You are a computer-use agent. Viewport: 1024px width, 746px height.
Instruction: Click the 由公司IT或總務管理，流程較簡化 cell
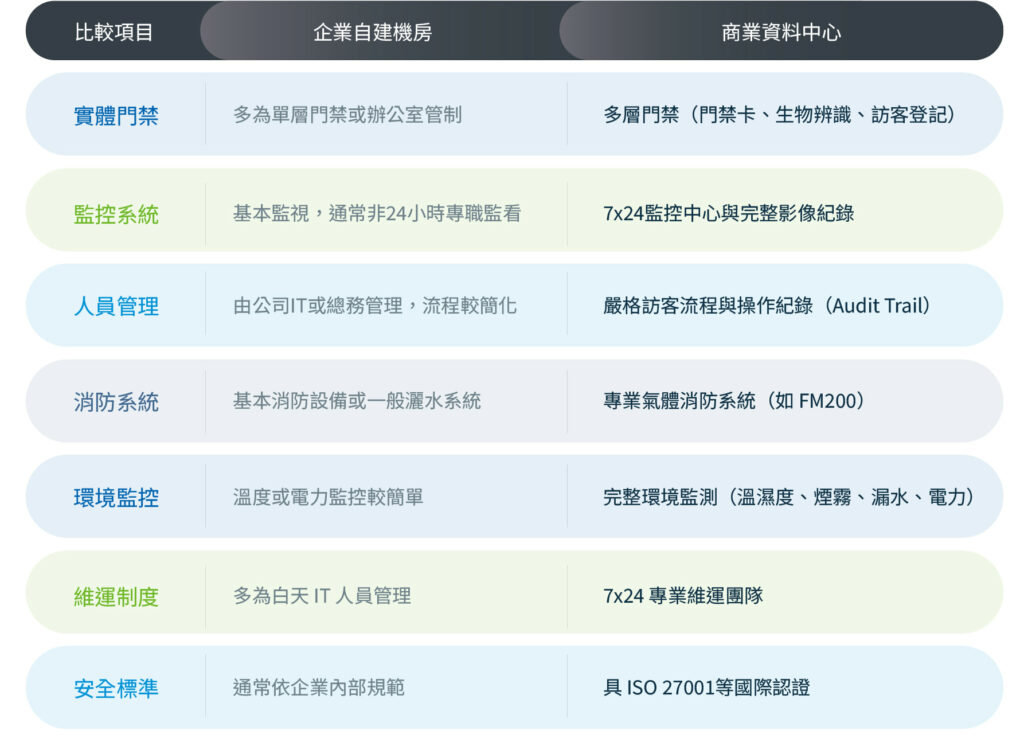click(375, 305)
